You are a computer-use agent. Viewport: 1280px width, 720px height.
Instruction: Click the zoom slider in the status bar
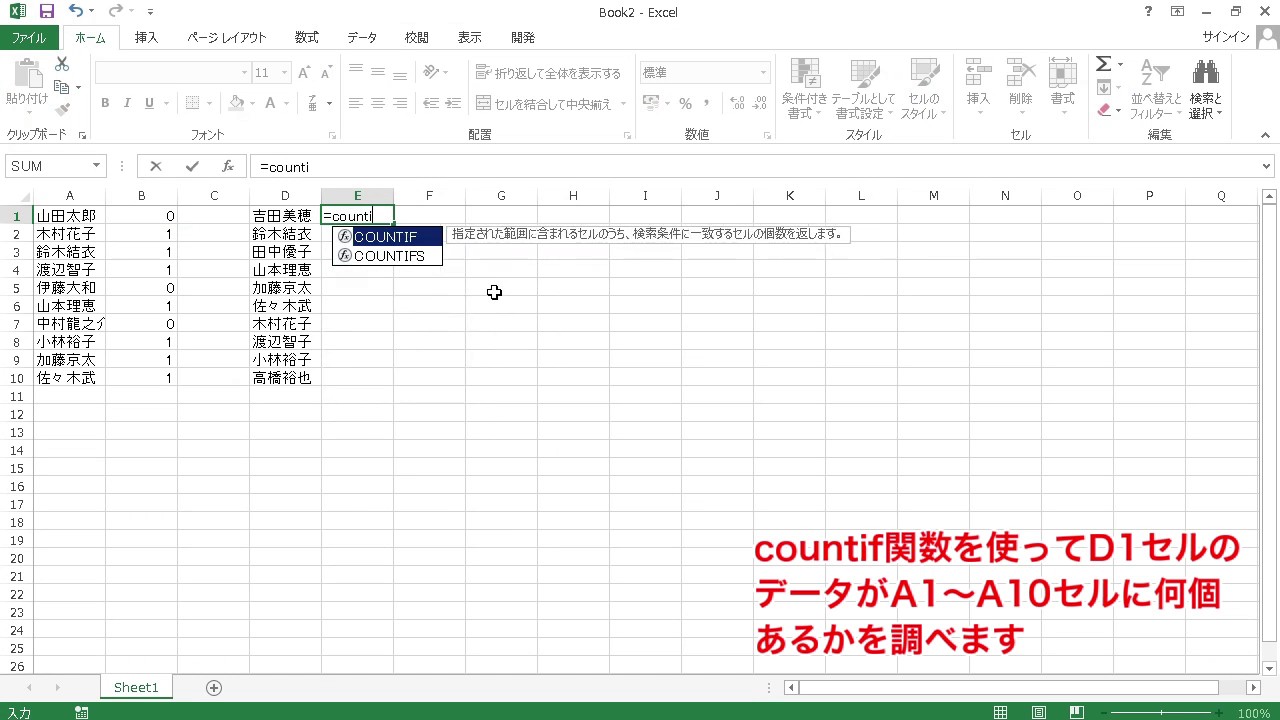click(x=1162, y=713)
